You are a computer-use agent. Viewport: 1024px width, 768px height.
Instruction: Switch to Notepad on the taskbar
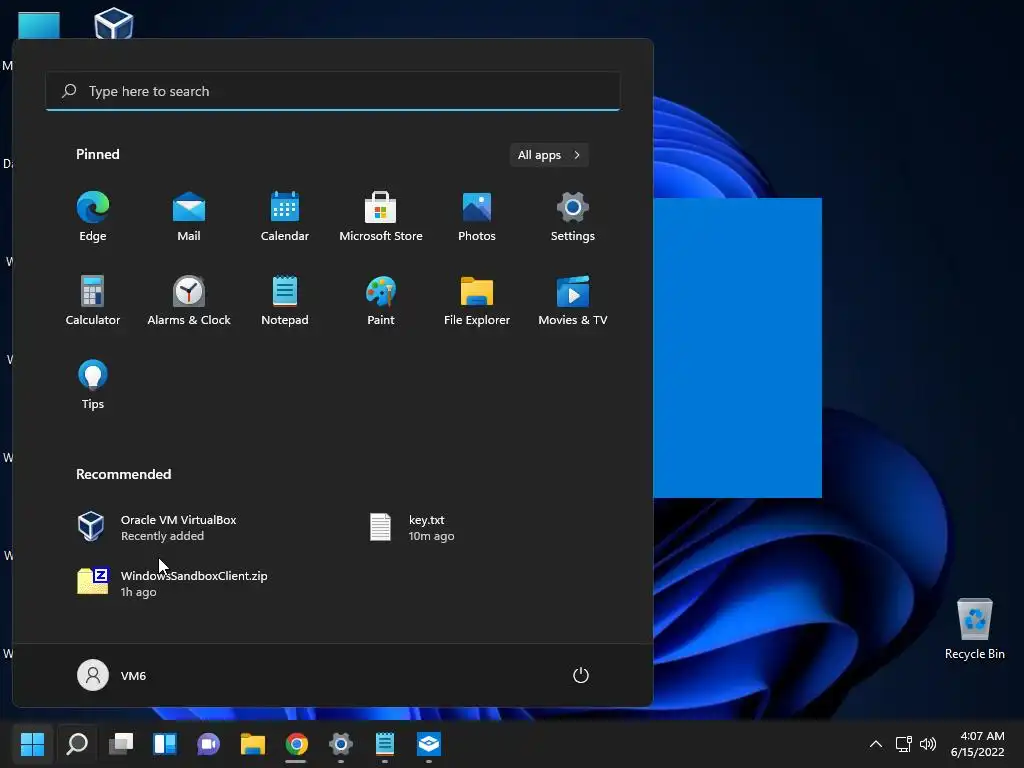pyautogui.click(x=385, y=743)
